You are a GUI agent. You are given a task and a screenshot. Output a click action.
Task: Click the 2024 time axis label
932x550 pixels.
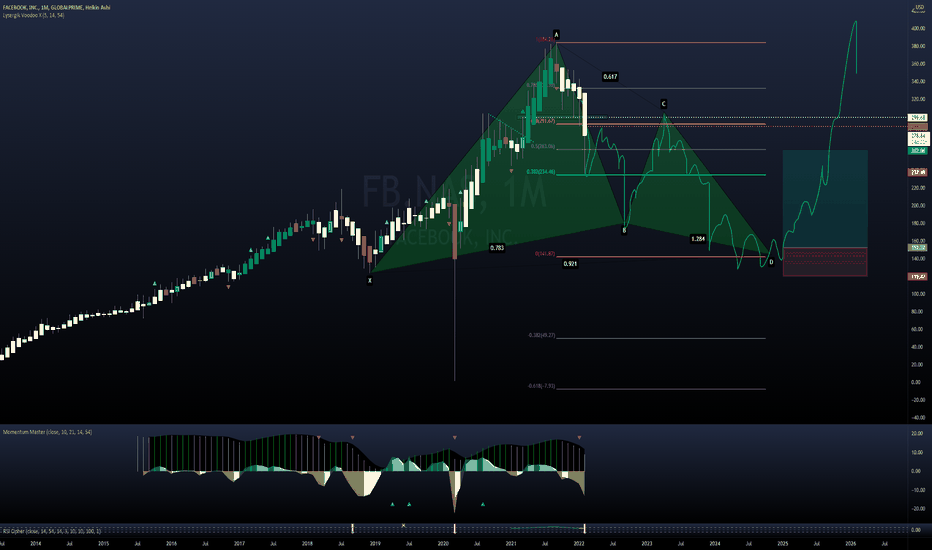pyautogui.click(x=715, y=543)
